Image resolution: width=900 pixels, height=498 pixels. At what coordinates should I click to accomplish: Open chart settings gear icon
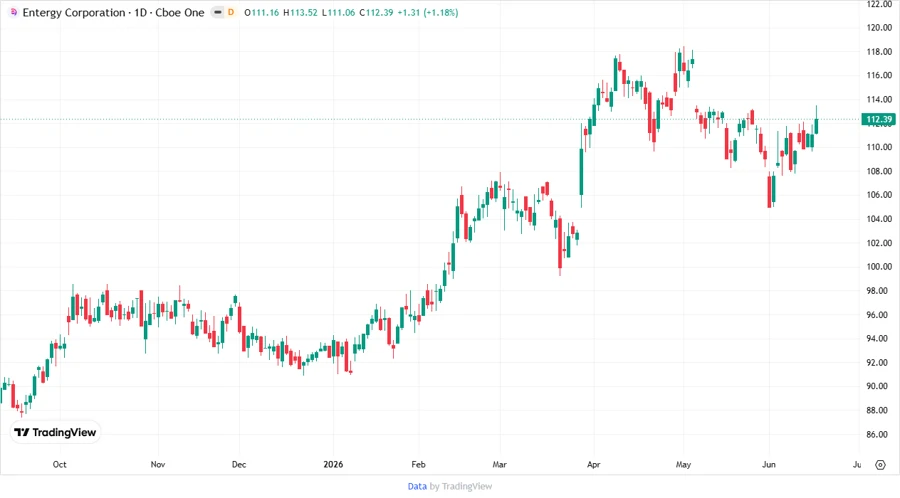(x=880, y=465)
